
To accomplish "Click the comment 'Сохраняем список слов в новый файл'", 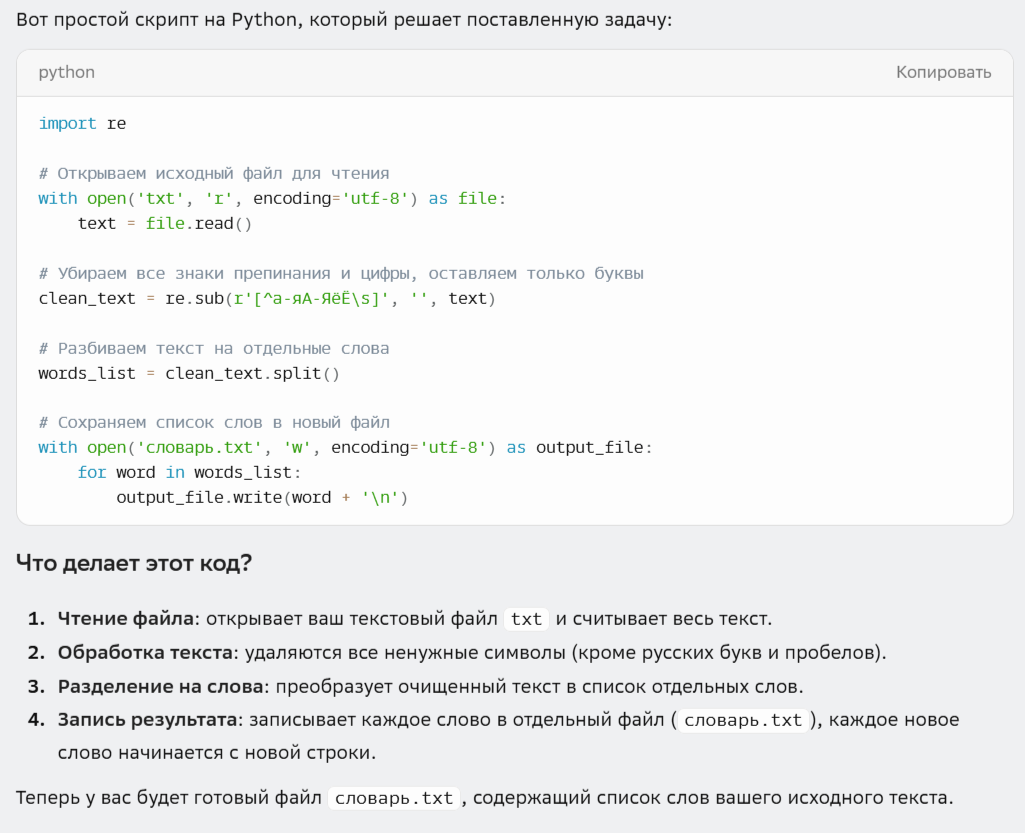I will pos(213,422).
